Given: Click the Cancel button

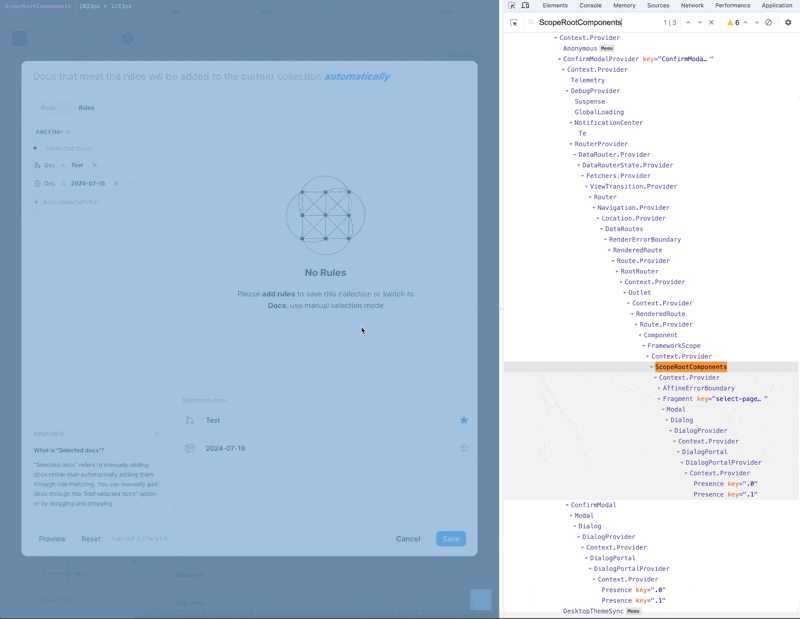Looking at the screenshot, I should [x=408, y=539].
